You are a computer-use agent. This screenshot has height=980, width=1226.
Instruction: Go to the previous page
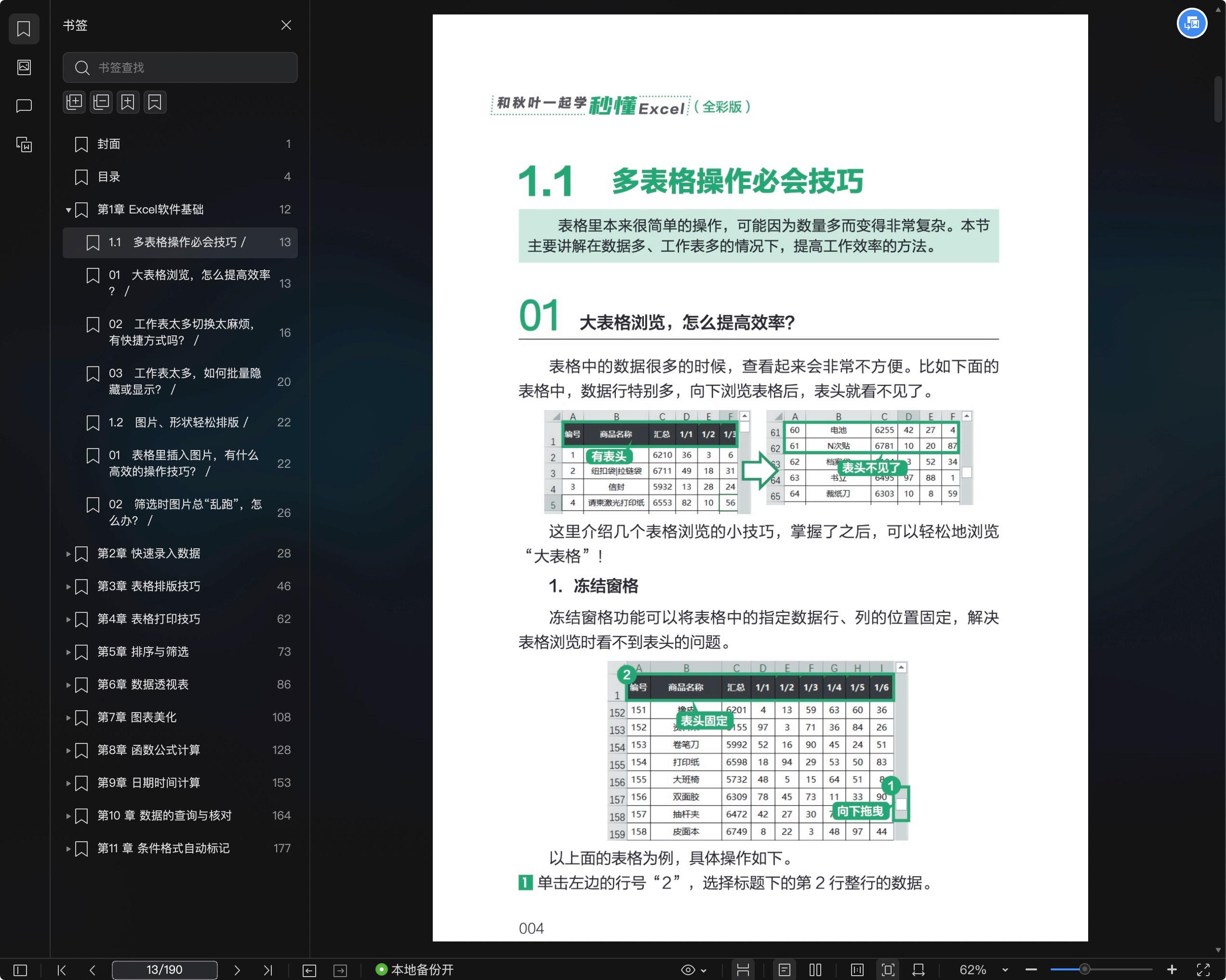pyautogui.click(x=92, y=970)
